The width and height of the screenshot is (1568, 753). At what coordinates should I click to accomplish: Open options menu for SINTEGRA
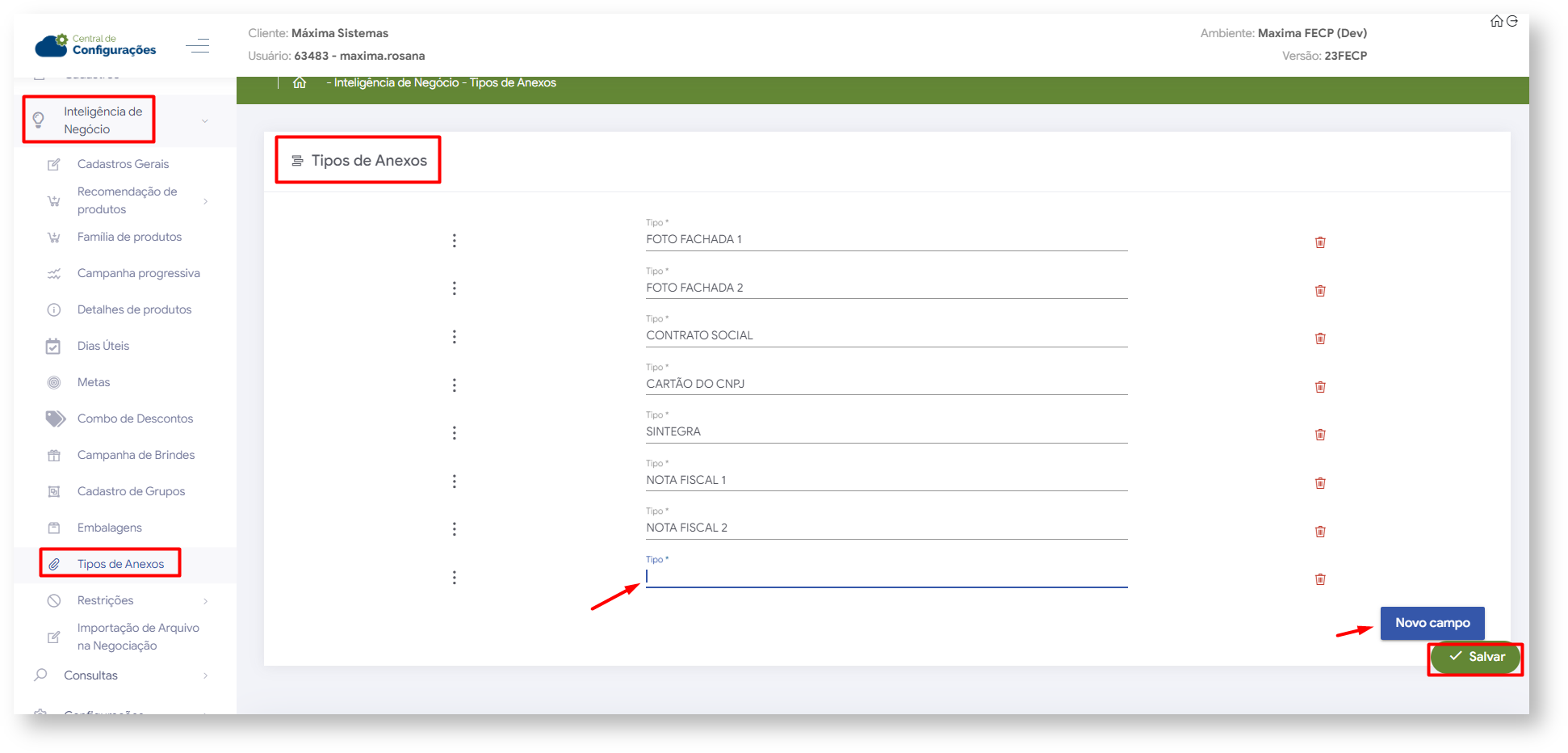coord(455,433)
